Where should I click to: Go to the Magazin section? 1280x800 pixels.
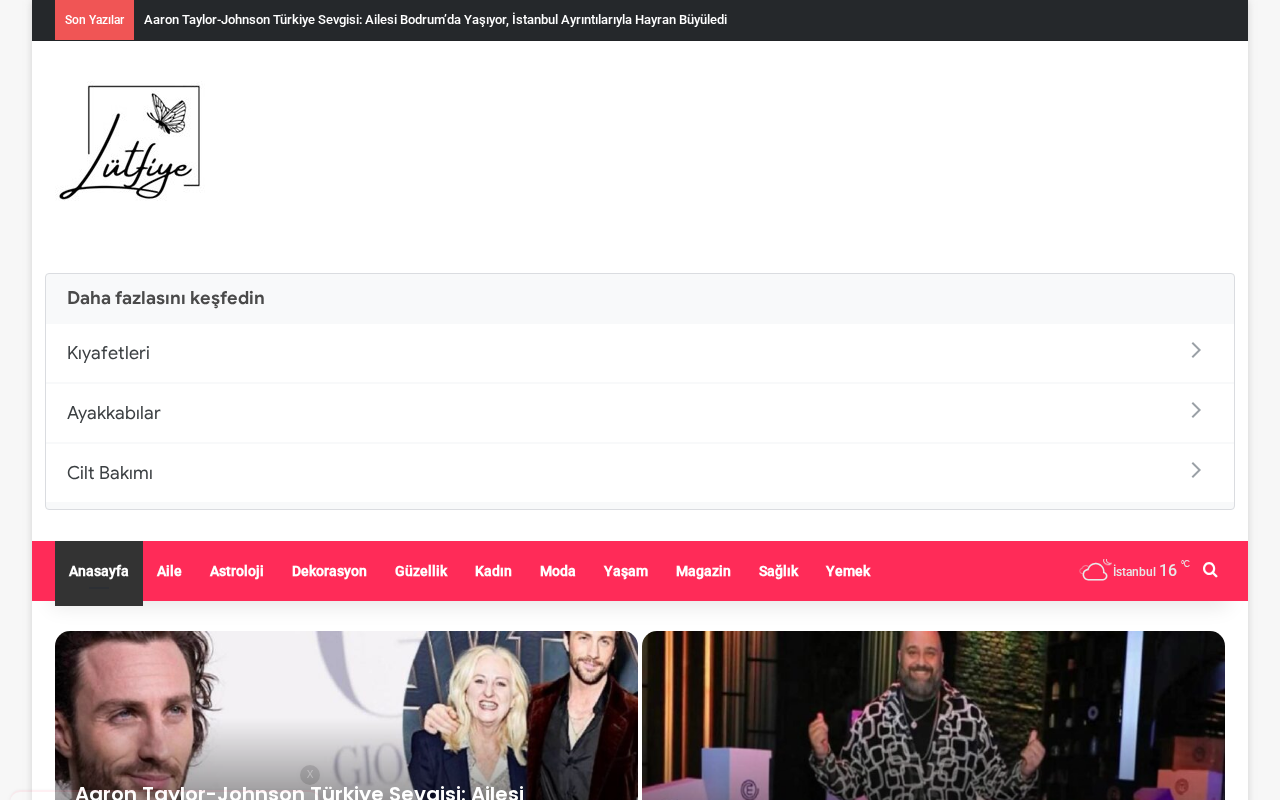(703, 571)
